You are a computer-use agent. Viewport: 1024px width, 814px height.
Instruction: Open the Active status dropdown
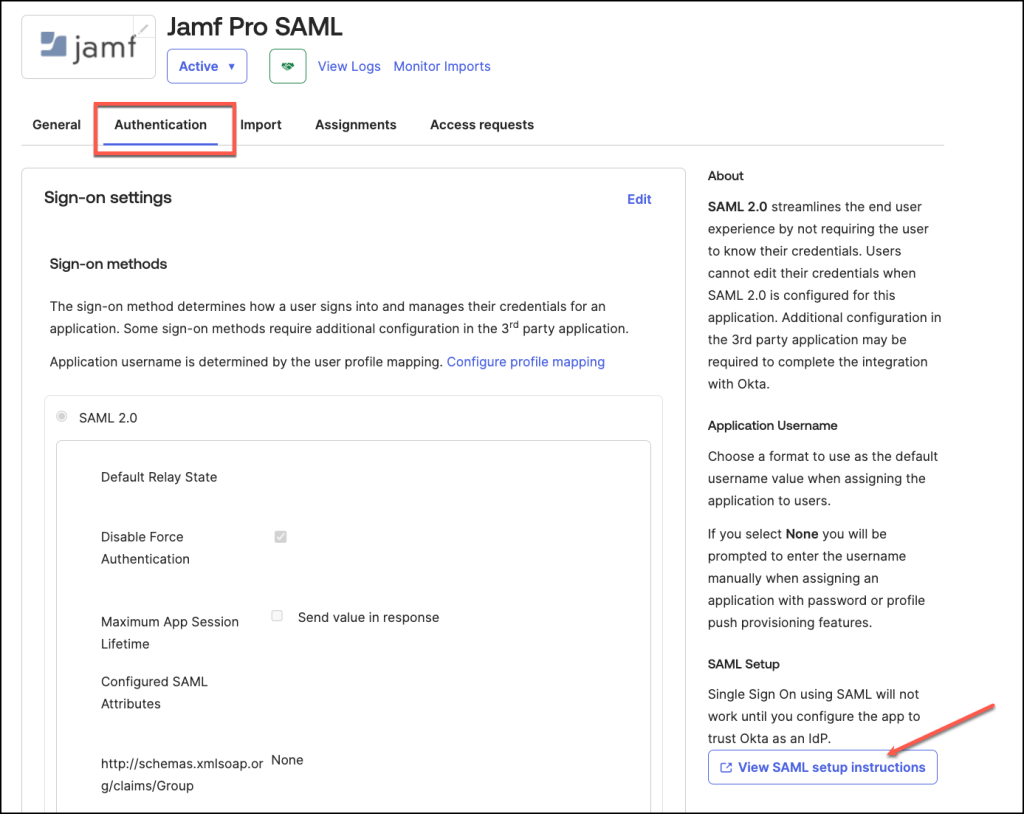(207, 67)
